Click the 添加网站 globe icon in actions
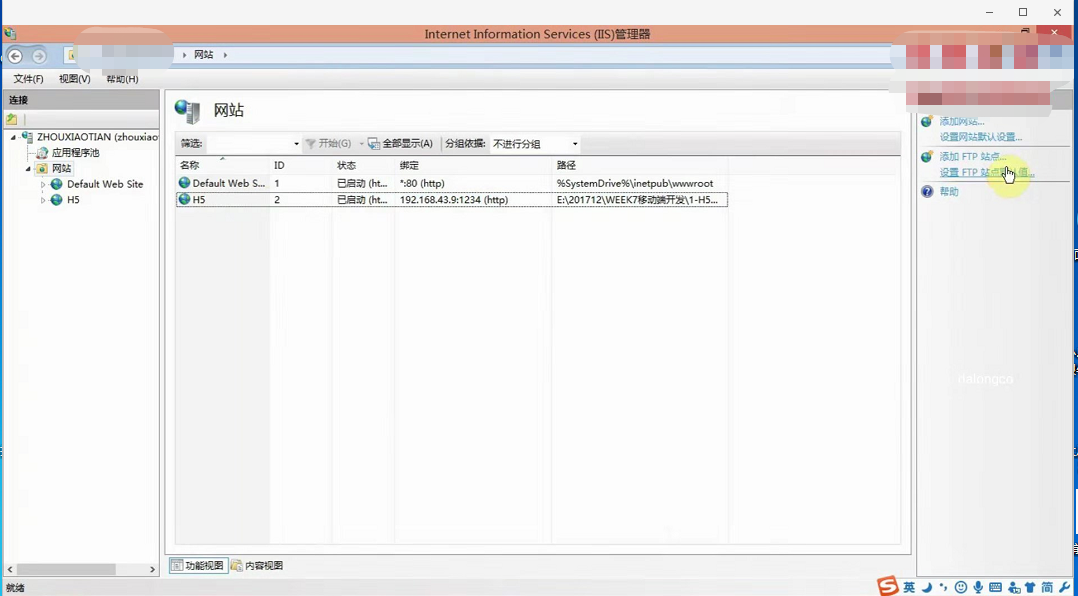 coord(927,122)
